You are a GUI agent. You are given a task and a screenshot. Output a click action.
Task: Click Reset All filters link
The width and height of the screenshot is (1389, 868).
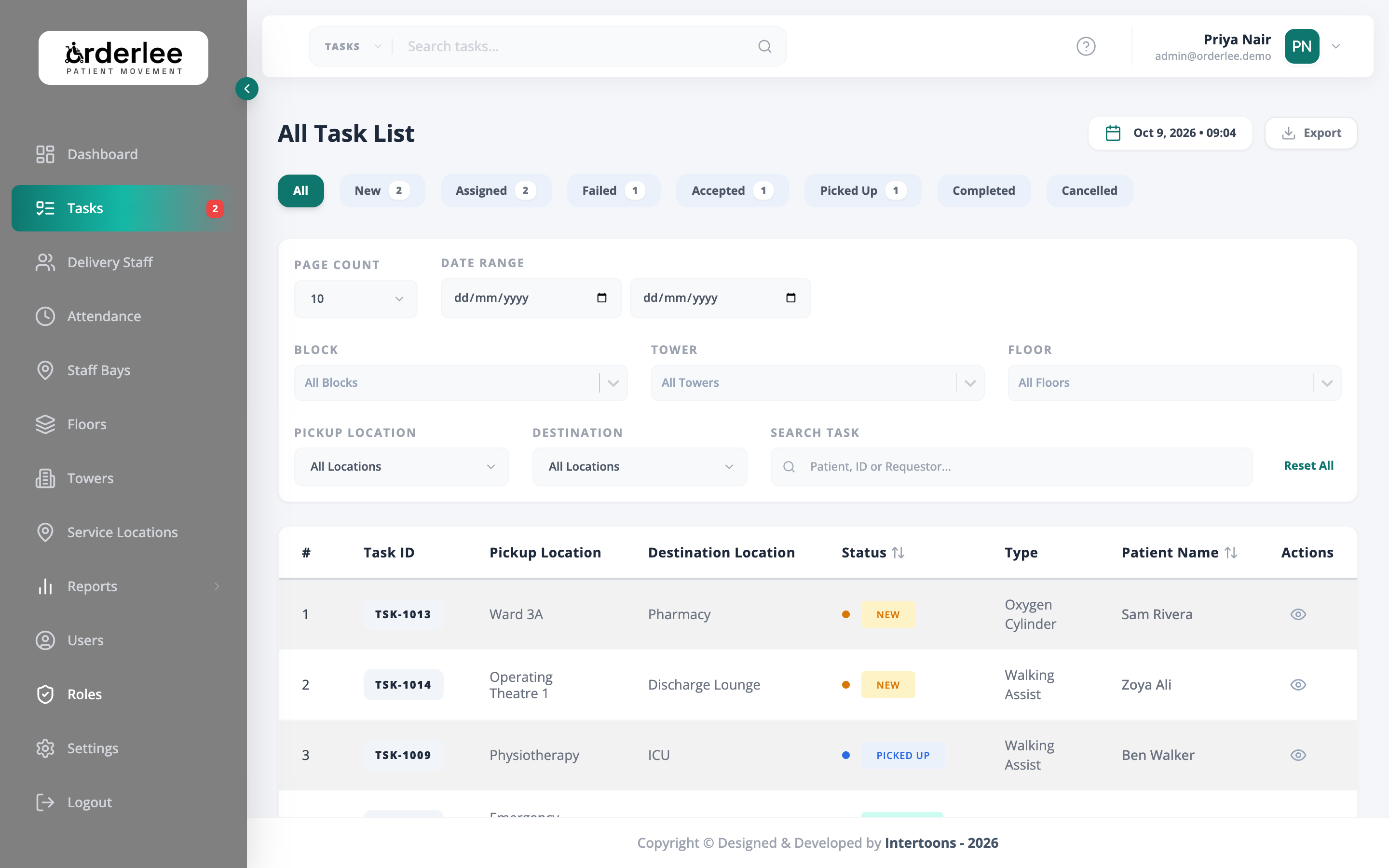(x=1308, y=465)
